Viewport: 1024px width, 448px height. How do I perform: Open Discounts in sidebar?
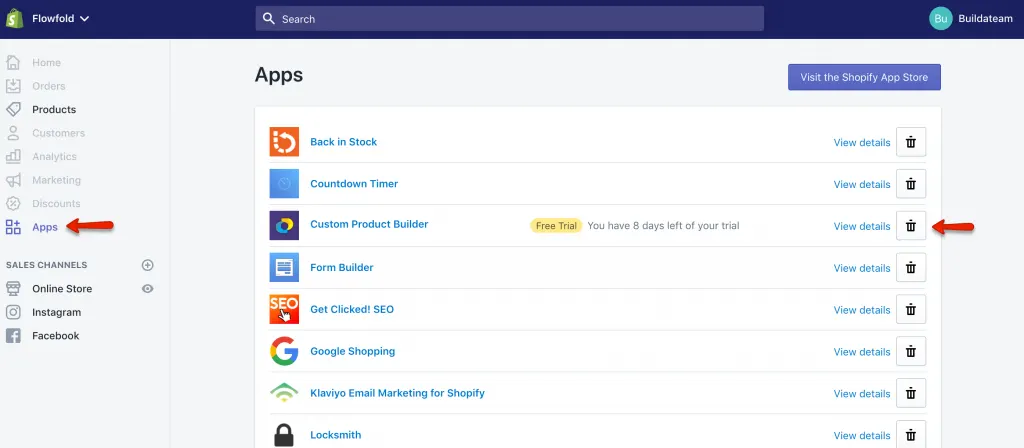pyautogui.click(x=56, y=204)
